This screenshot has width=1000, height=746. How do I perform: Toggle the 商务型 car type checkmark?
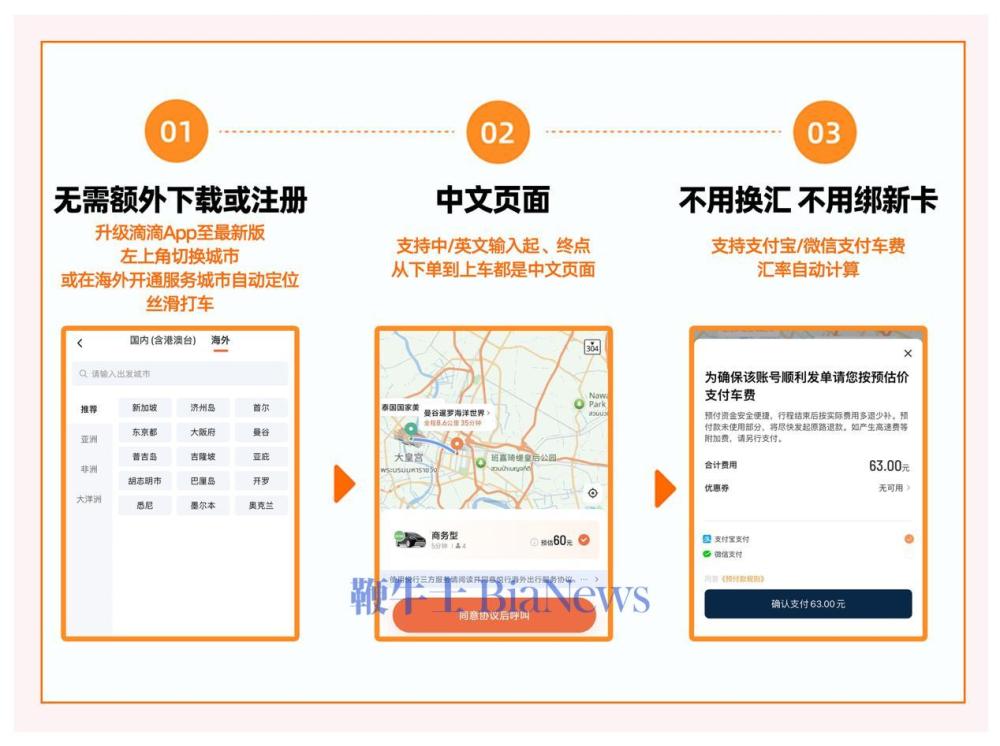pyautogui.click(x=584, y=540)
